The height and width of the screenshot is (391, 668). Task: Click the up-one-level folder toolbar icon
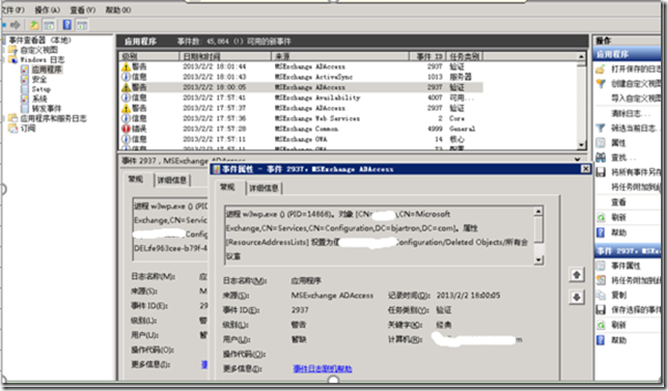[34, 25]
